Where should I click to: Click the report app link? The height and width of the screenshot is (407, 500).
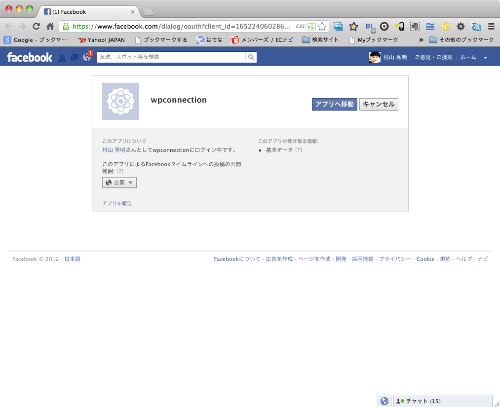pos(117,203)
